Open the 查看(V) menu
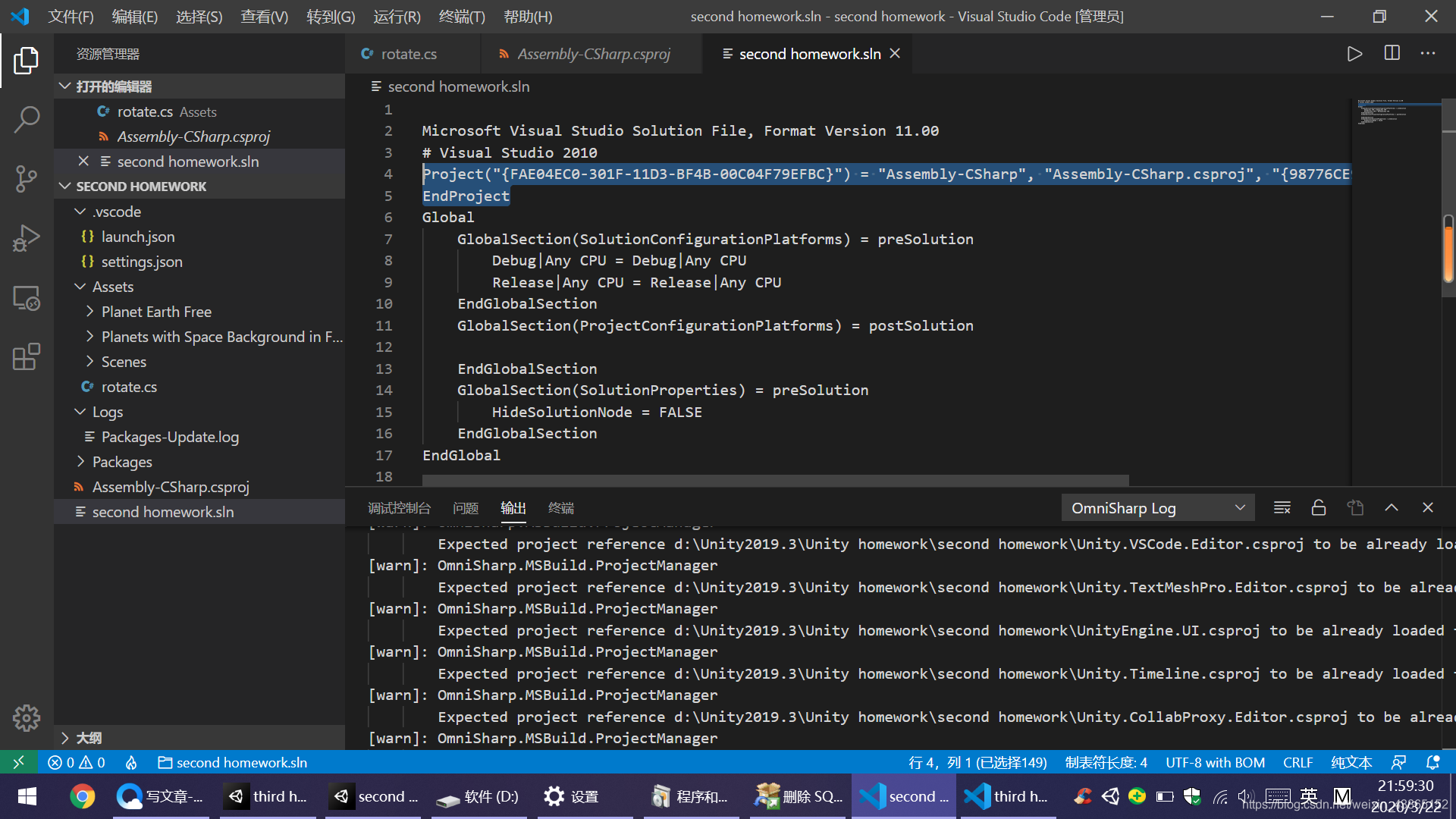Screen dimensions: 1456x819 pos(264,16)
